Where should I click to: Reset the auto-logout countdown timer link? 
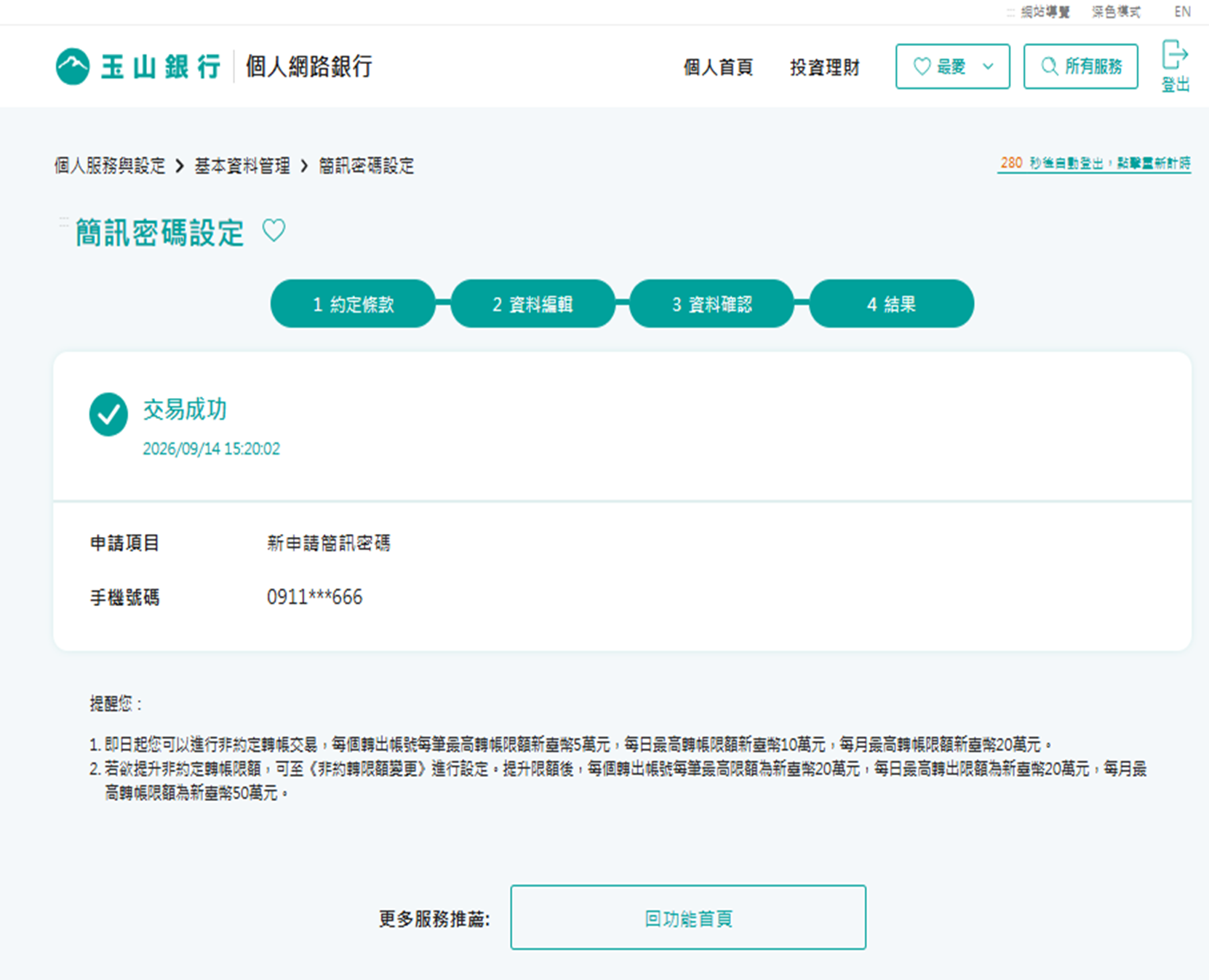tap(1095, 163)
